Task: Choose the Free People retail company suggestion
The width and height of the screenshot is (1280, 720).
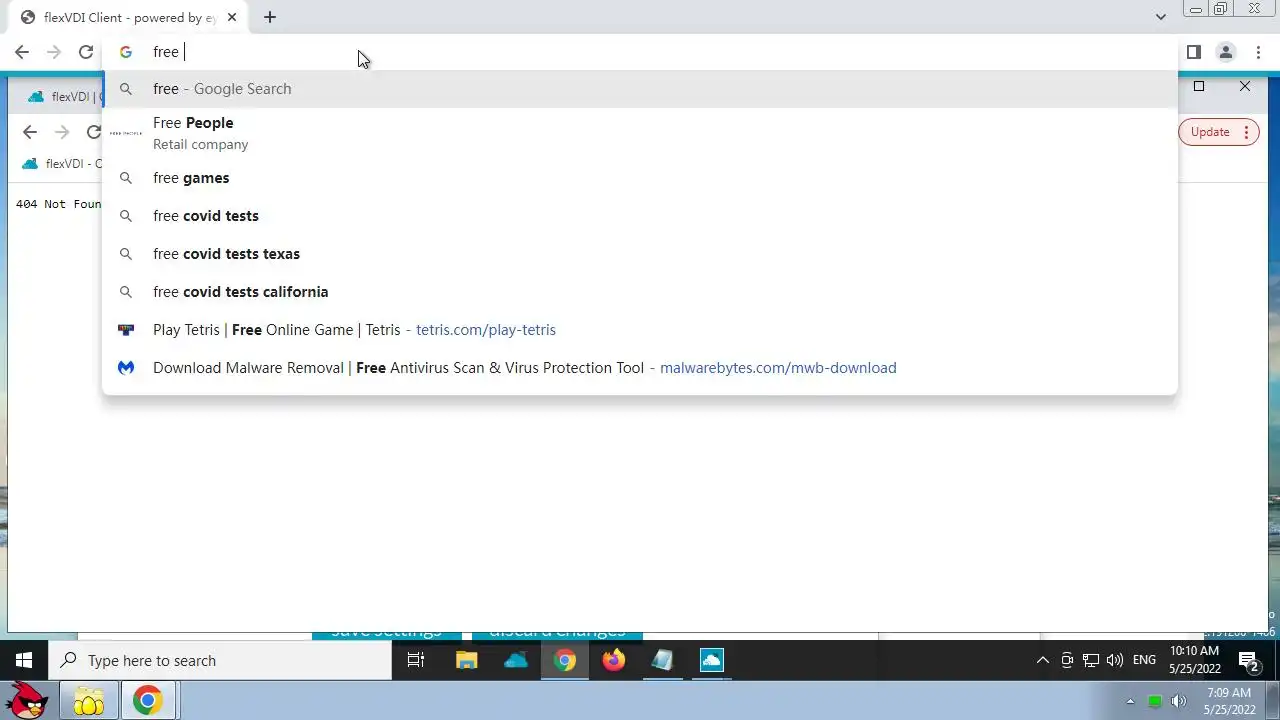Action: (640, 133)
